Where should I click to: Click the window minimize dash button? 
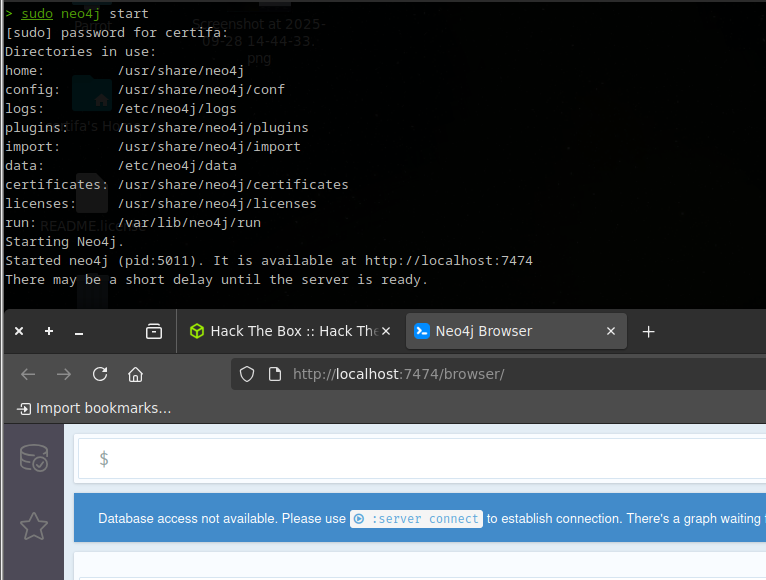point(79,332)
